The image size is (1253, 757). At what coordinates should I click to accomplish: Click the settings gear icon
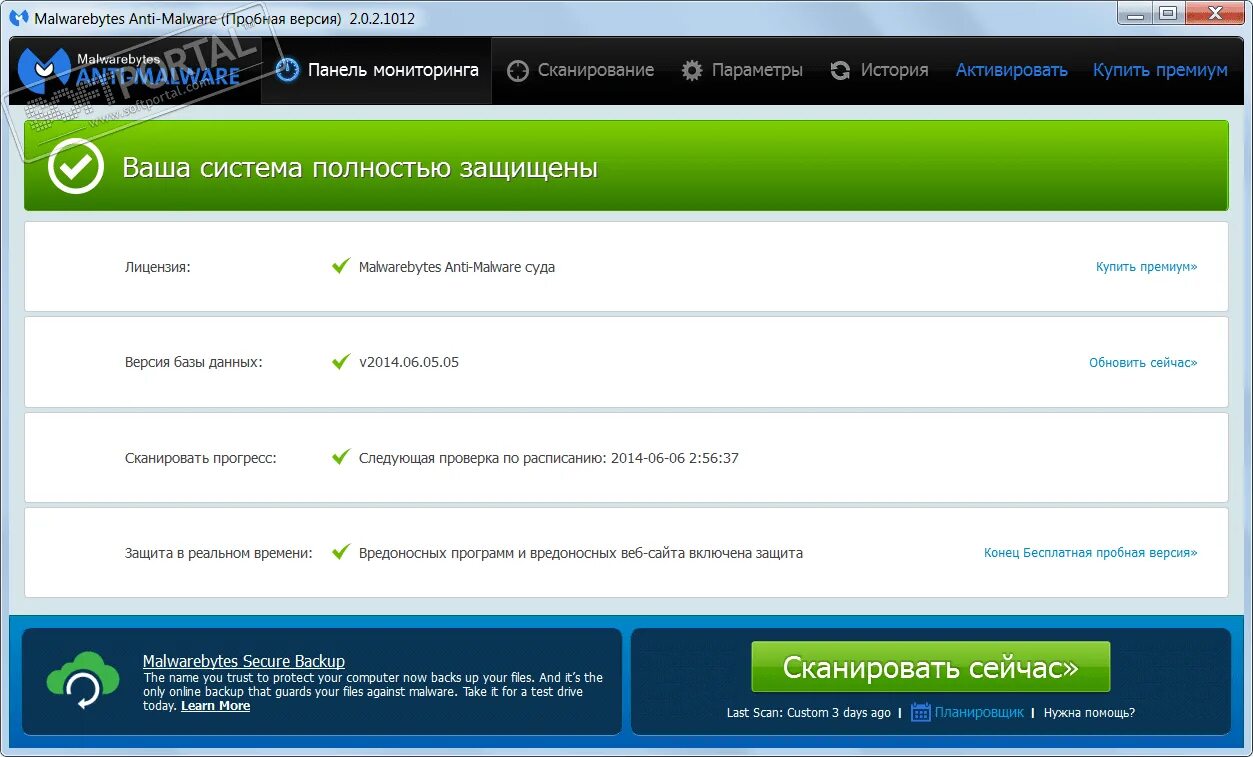(x=692, y=71)
